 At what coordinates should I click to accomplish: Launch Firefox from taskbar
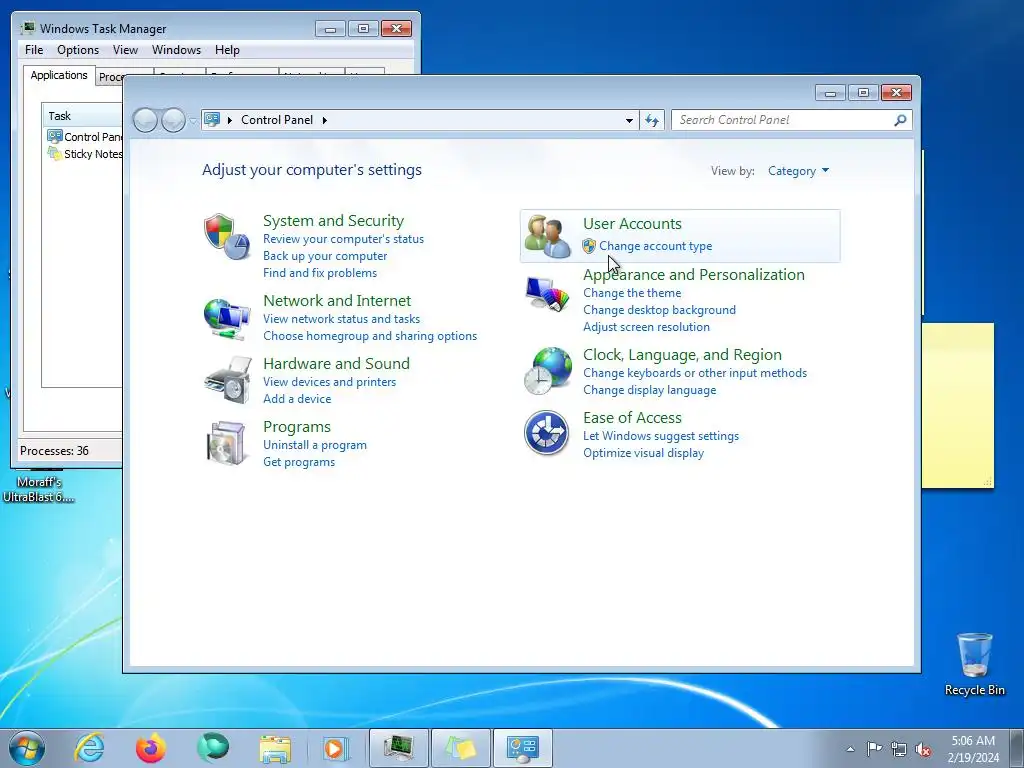click(150, 748)
